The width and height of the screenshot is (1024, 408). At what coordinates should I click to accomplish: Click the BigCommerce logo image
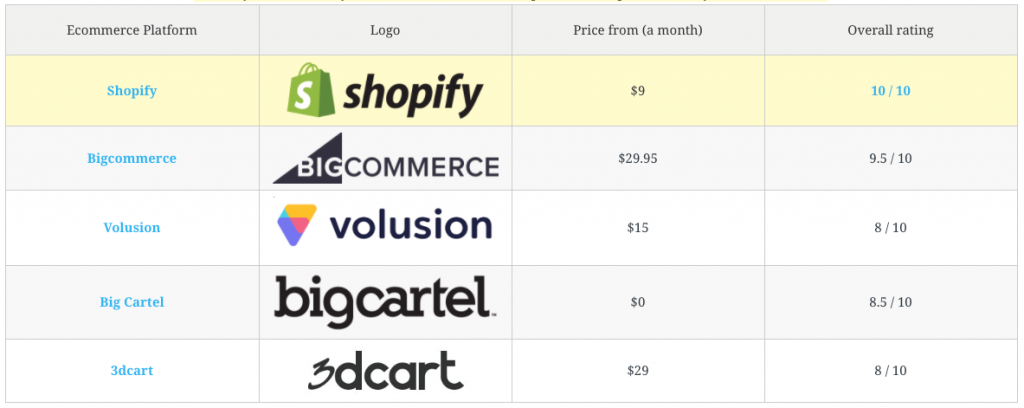pyautogui.click(x=385, y=158)
